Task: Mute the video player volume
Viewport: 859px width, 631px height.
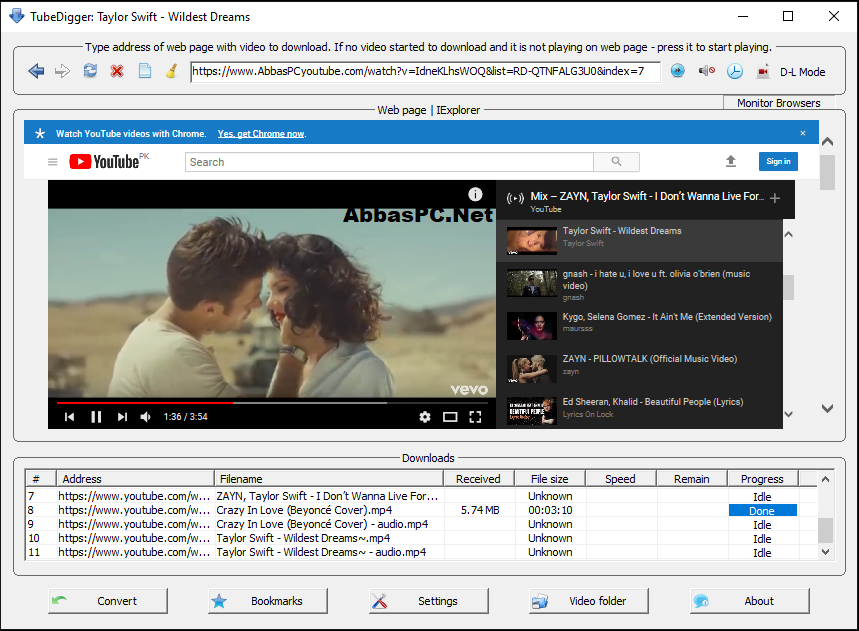Action: pyautogui.click(x=146, y=417)
